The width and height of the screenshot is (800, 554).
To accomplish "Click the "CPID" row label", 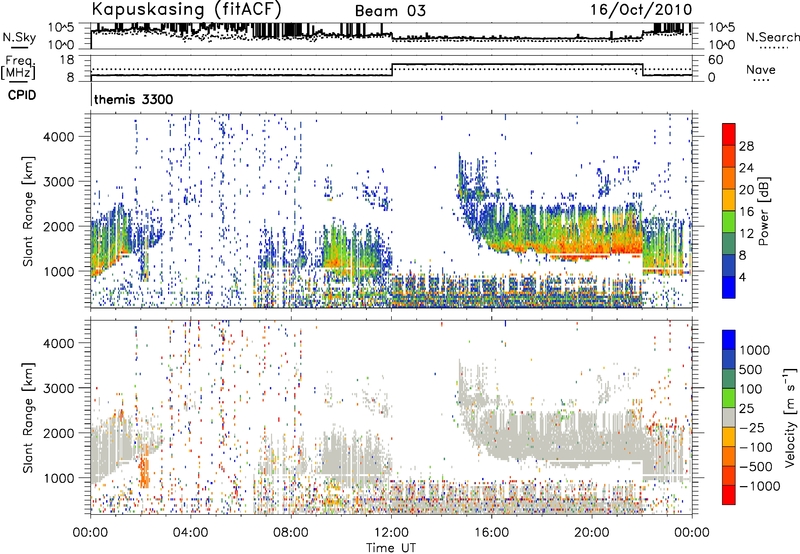I will coord(22,95).
